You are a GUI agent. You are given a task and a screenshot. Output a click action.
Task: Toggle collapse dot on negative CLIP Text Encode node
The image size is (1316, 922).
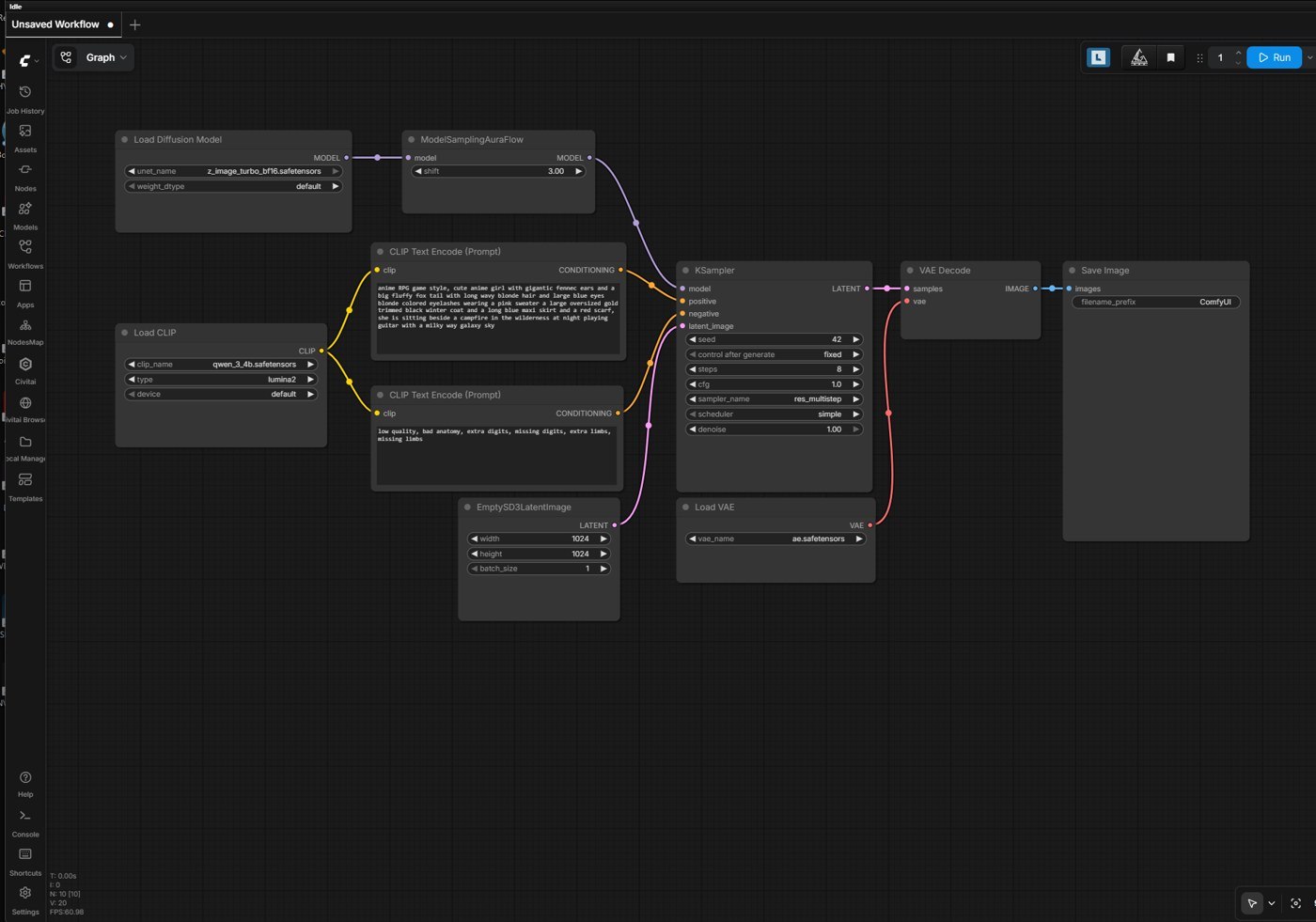[380, 395]
